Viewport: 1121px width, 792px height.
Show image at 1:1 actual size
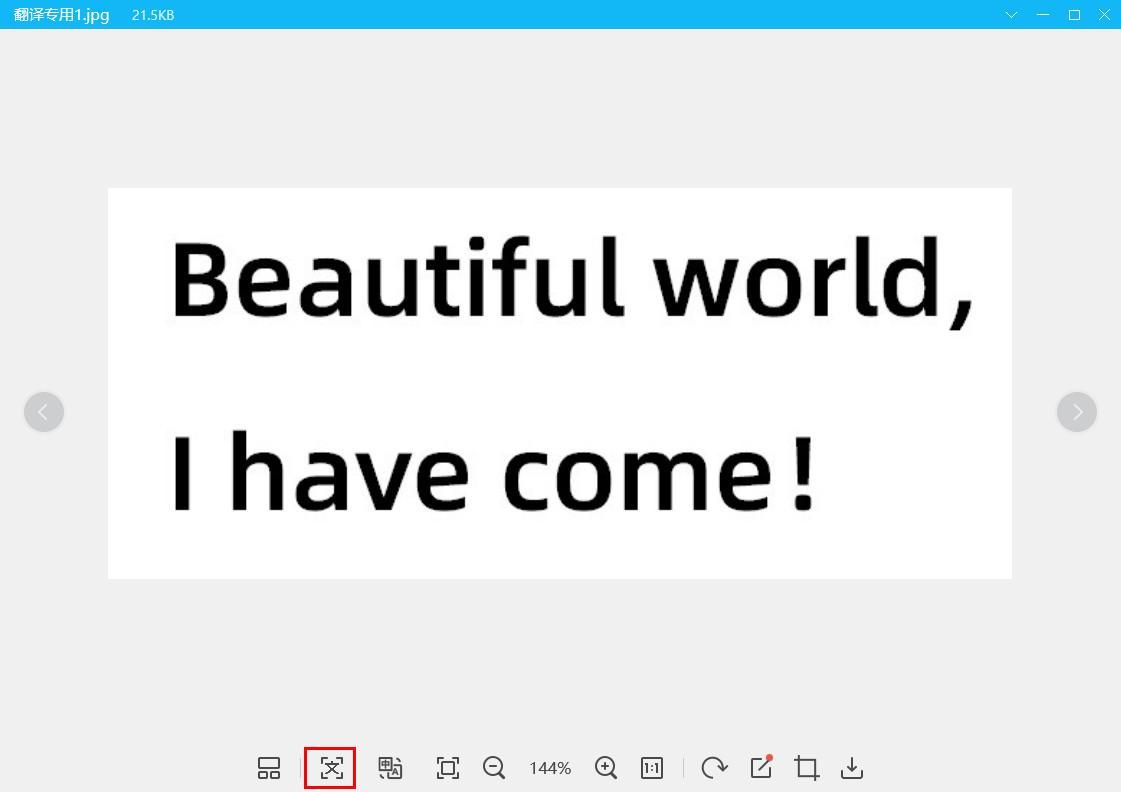652,768
